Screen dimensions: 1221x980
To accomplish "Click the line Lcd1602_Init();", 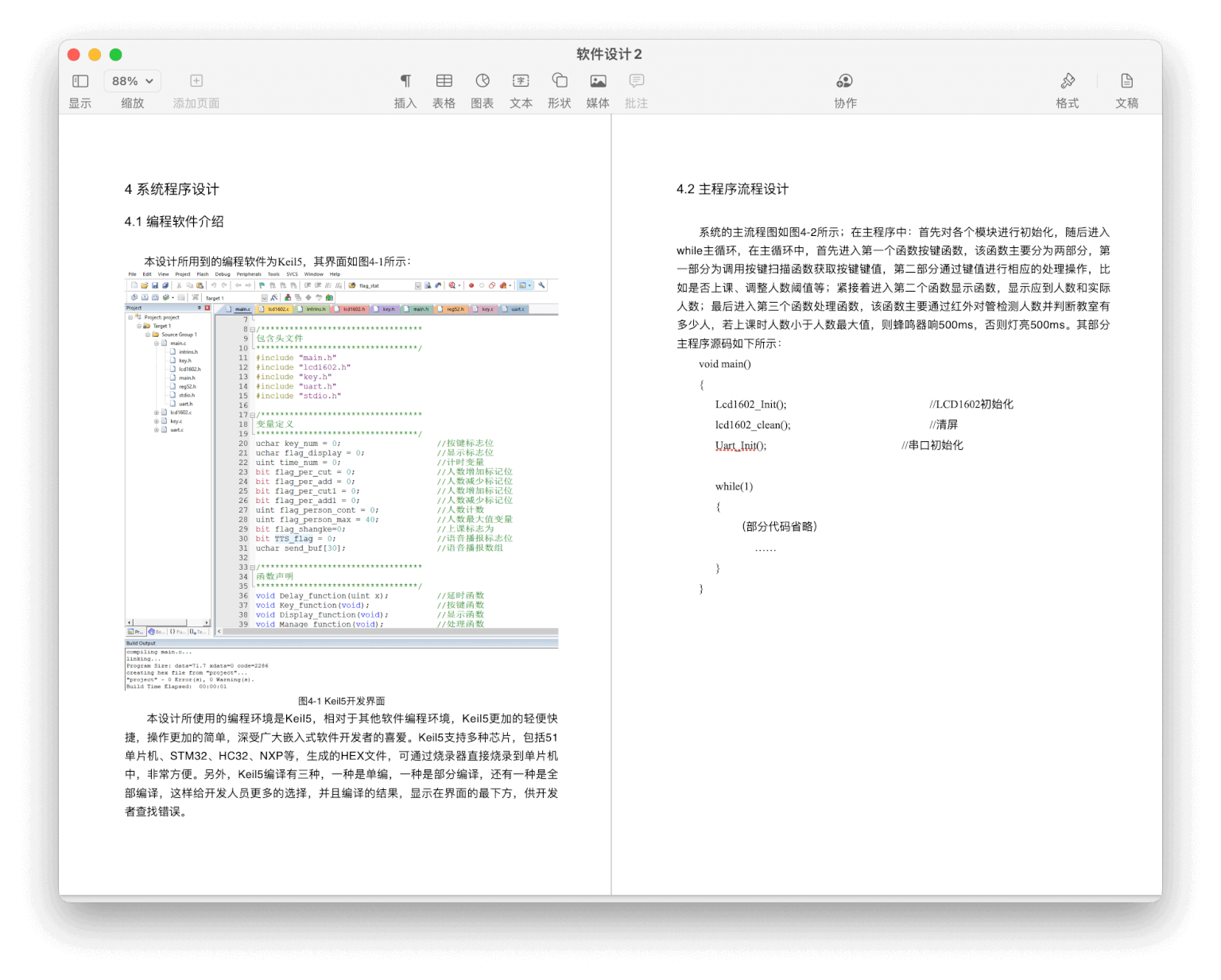I will point(750,405).
